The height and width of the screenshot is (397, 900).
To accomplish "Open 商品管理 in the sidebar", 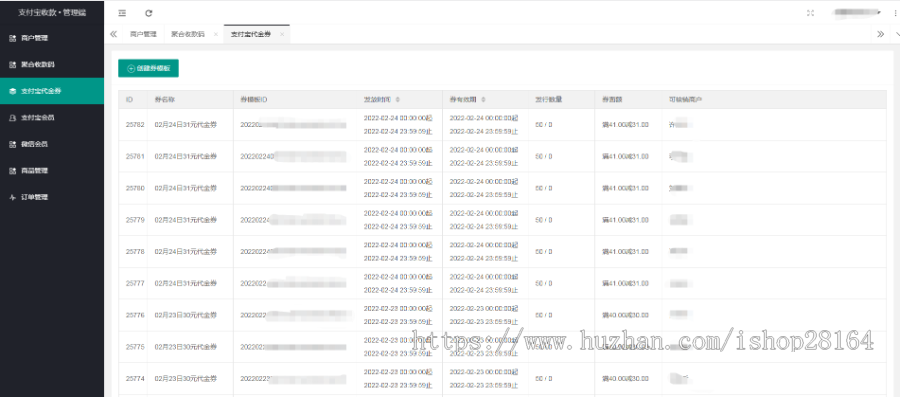I will point(52,170).
